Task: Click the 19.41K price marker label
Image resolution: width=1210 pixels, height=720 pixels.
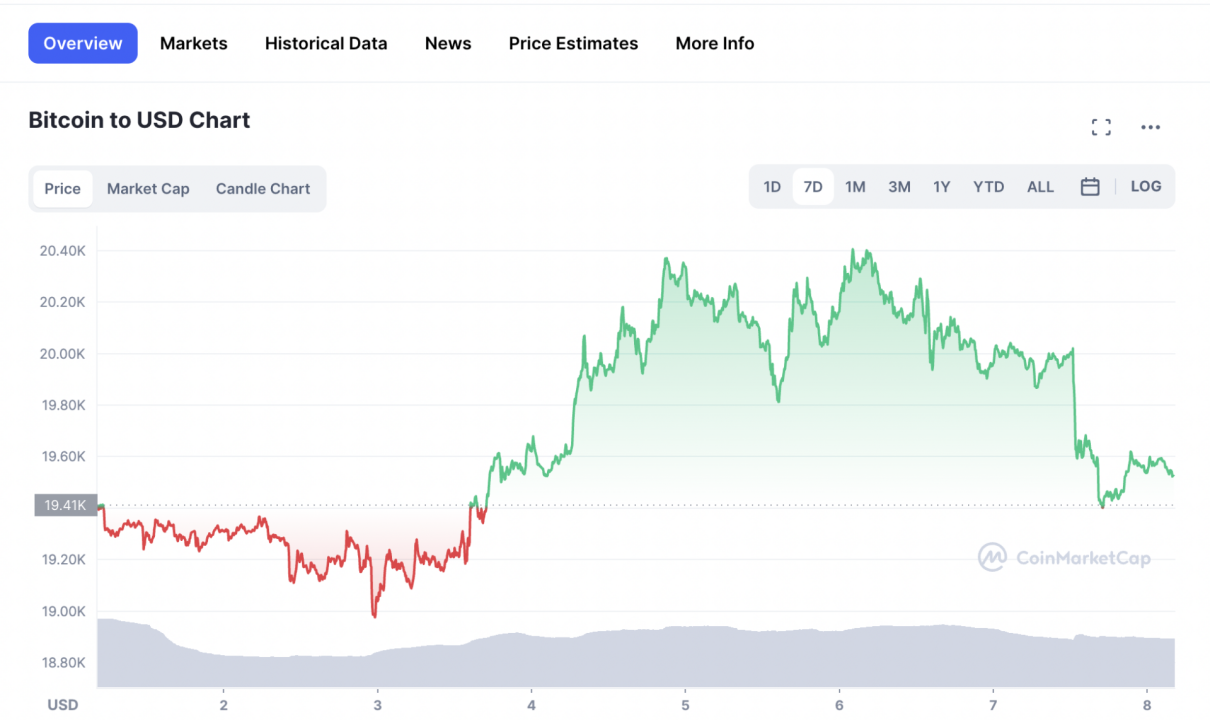Action: click(65, 505)
